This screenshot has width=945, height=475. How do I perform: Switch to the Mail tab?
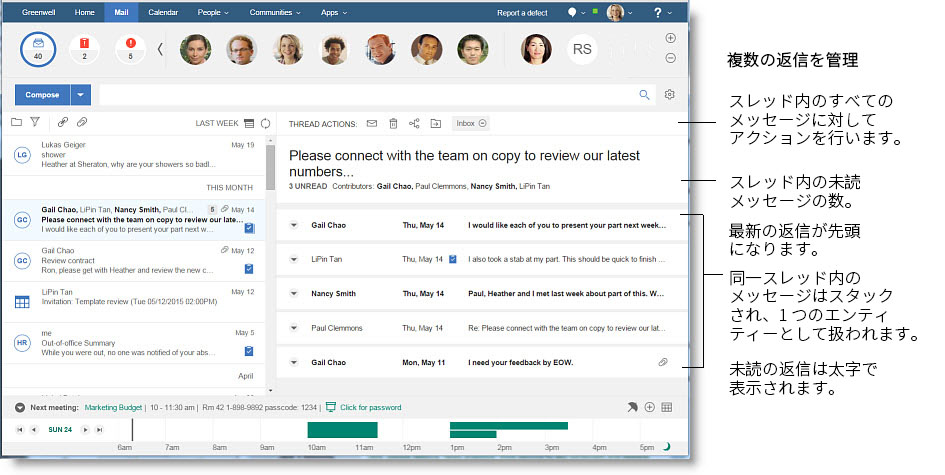[x=121, y=12]
